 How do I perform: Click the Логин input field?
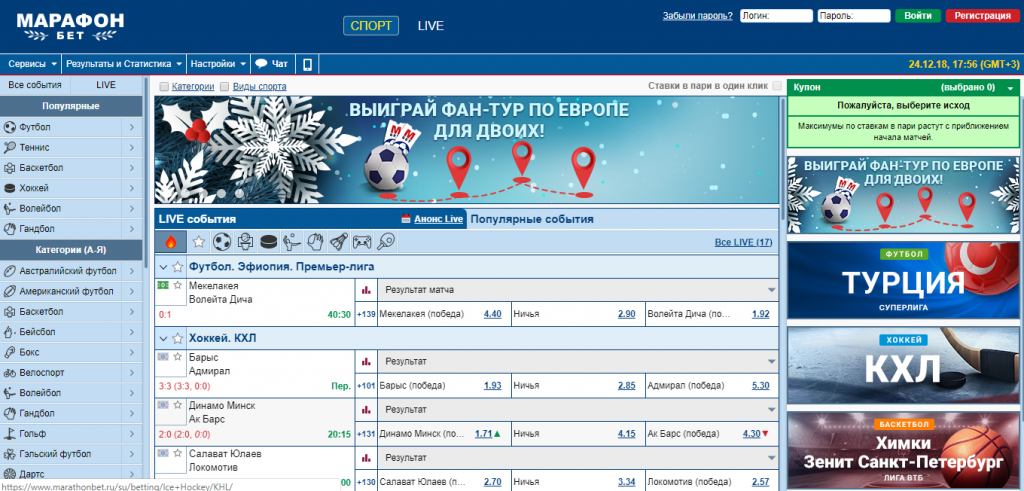[x=776, y=16]
